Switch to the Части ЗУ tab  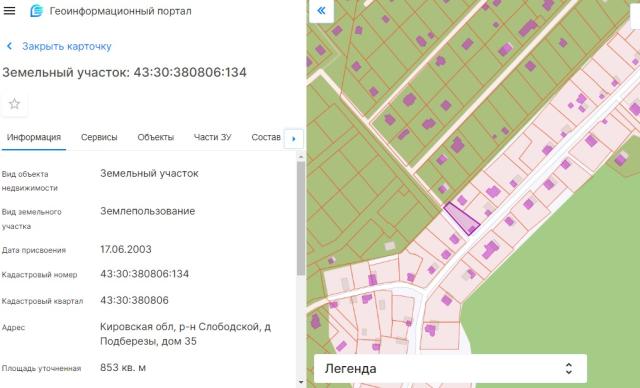[212, 137]
